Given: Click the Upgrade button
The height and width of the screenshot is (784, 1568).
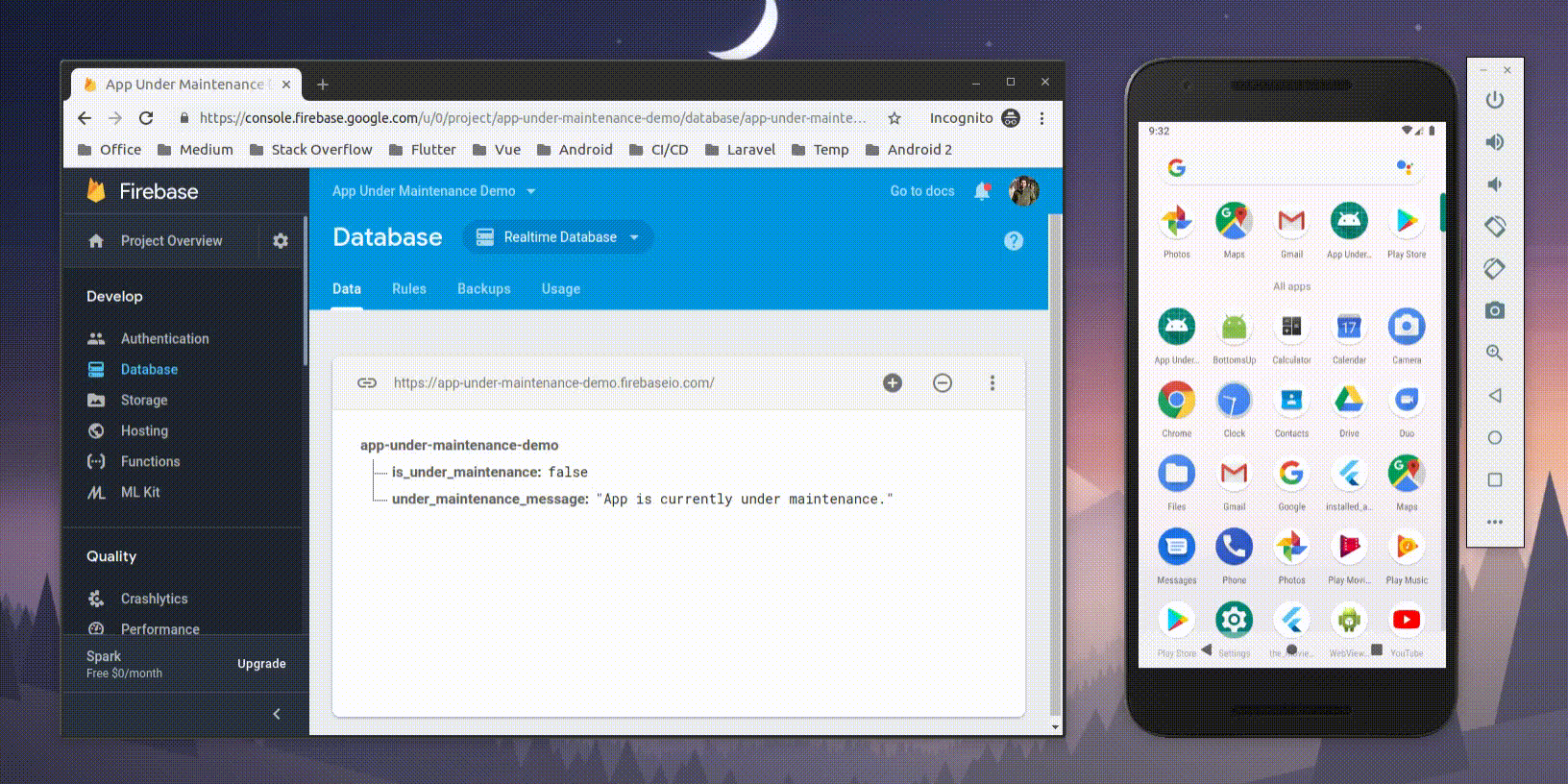Looking at the screenshot, I should pyautogui.click(x=261, y=664).
